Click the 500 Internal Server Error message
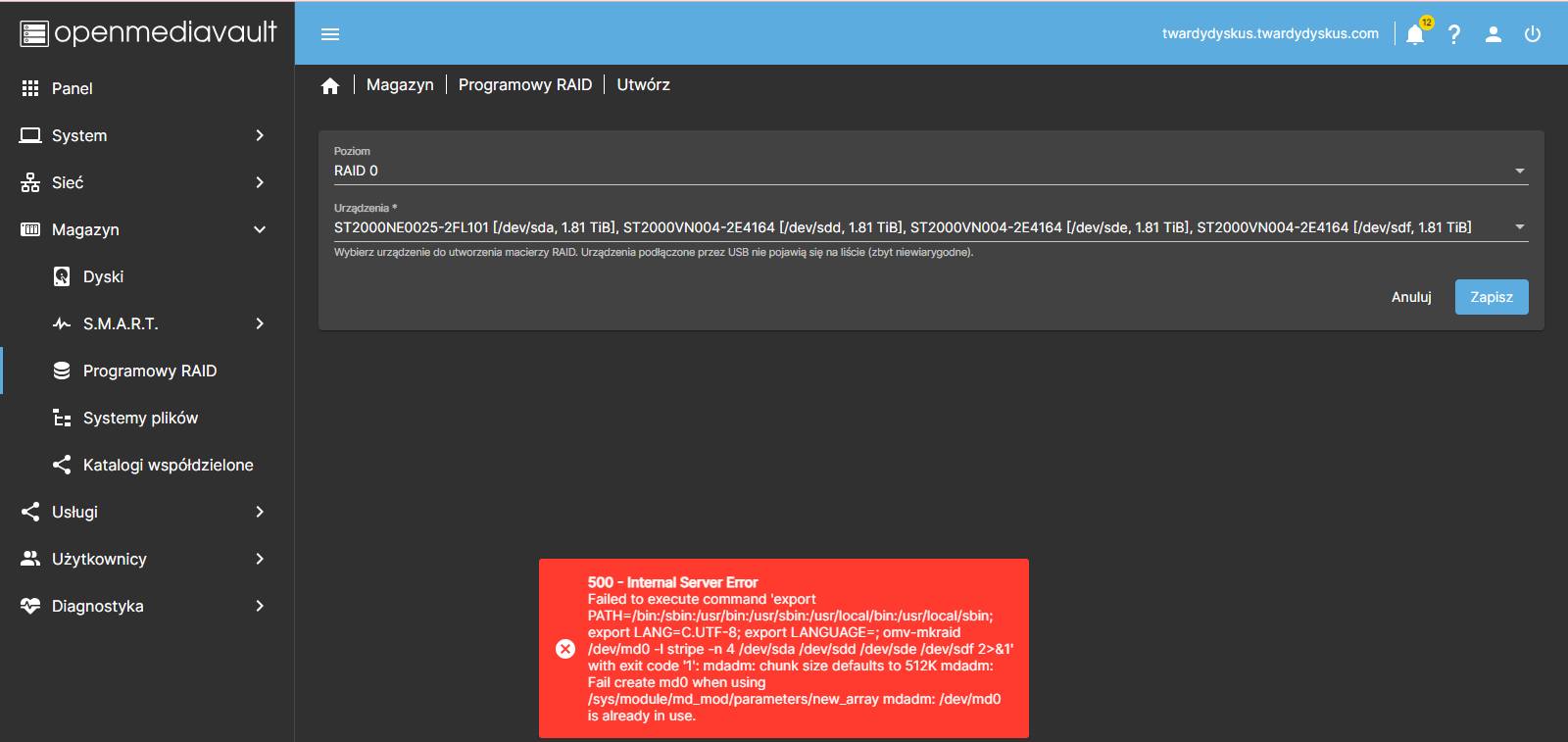 (784, 648)
